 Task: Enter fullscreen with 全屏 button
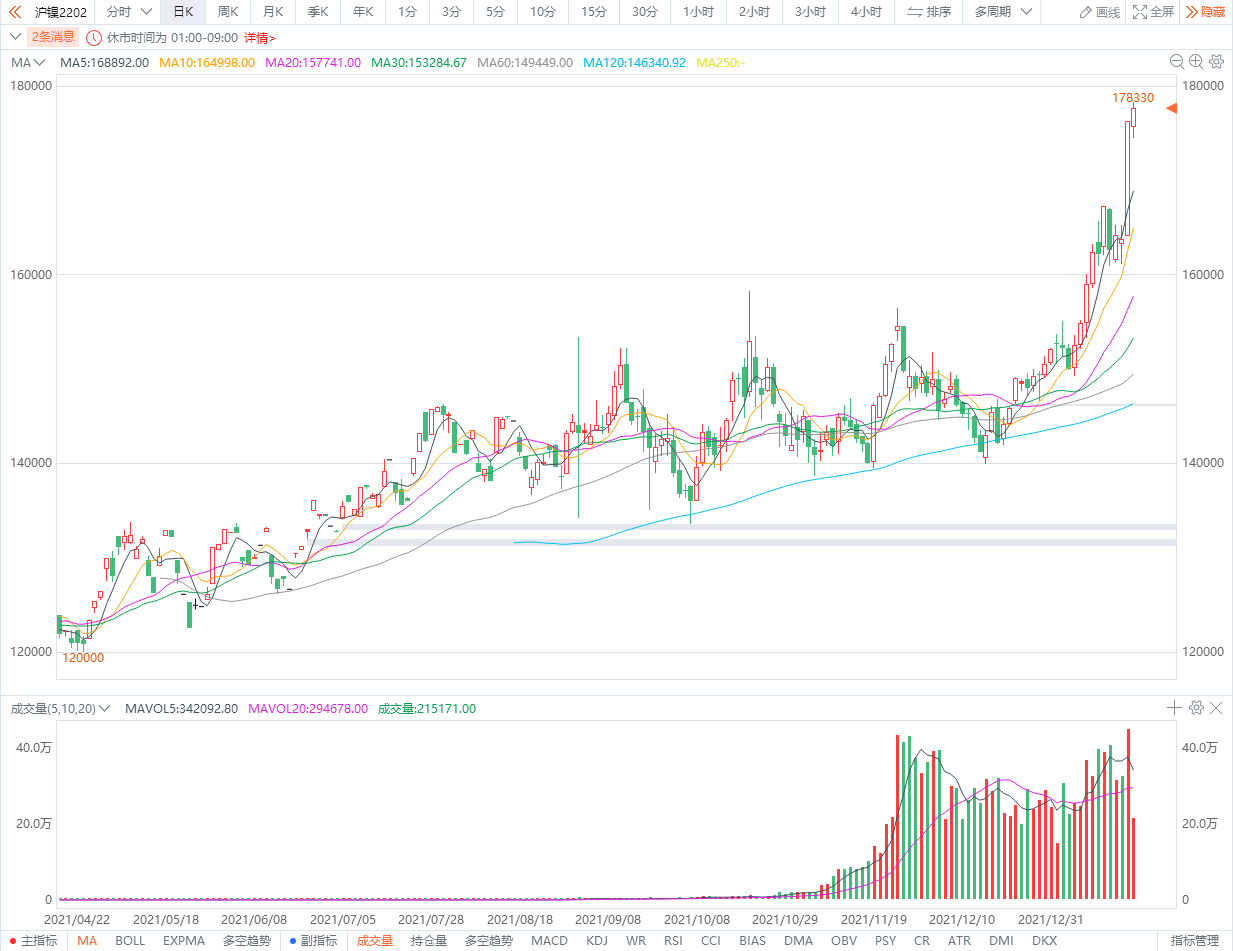point(1153,12)
